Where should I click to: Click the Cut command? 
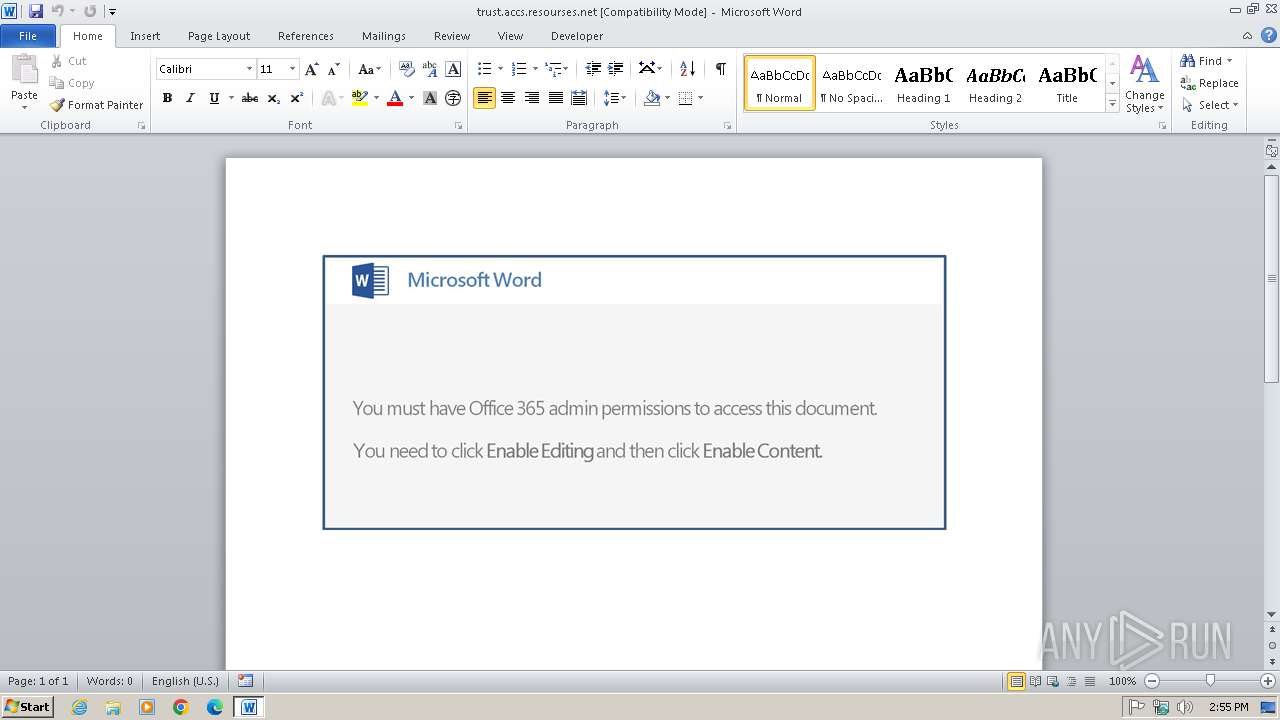(x=69, y=61)
